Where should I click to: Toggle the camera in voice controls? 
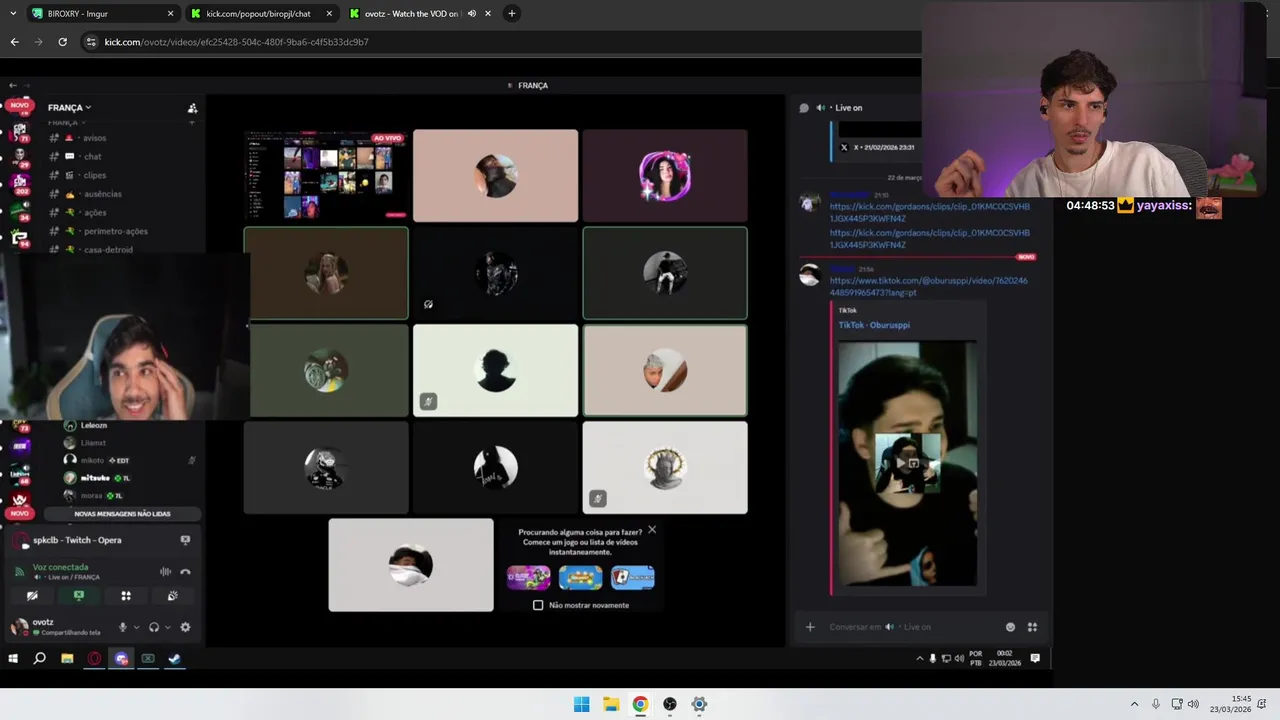click(x=32, y=596)
